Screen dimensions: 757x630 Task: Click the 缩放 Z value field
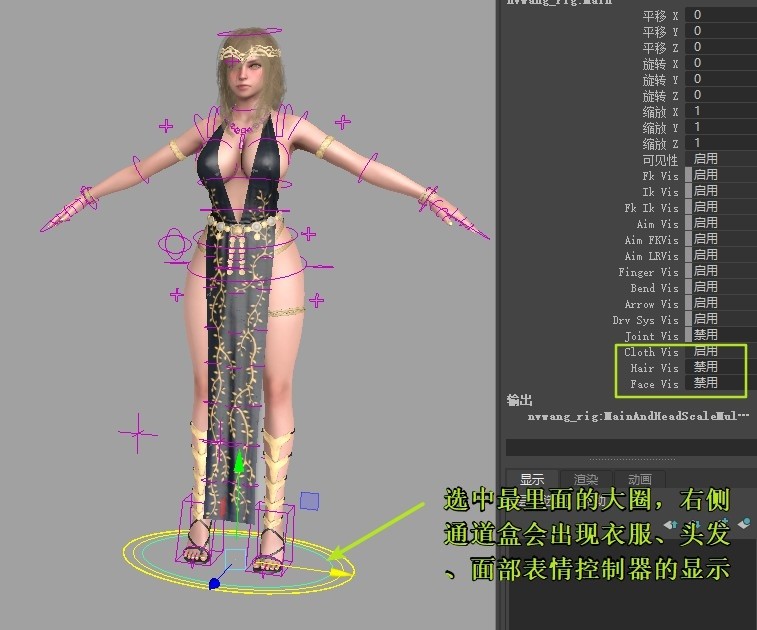721,142
